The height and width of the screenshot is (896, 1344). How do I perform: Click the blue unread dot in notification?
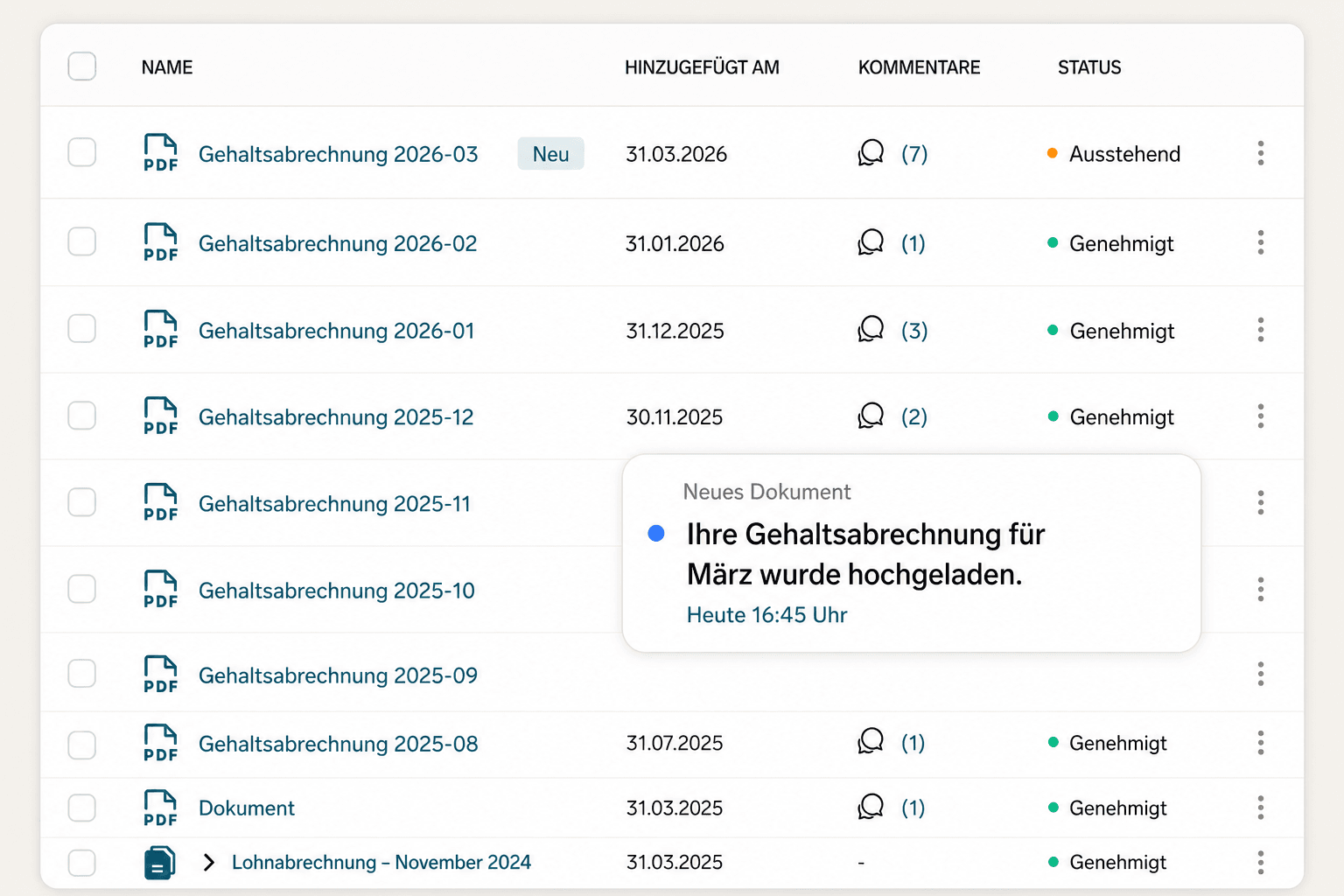tap(656, 533)
